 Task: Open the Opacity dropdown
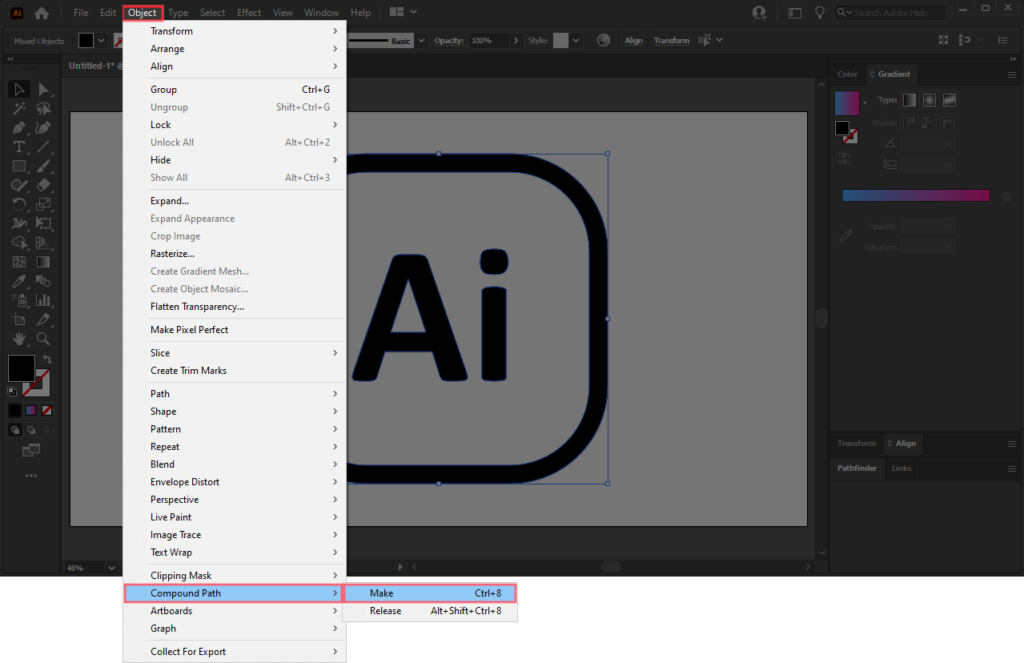pyautogui.click(x=517, y=40)
